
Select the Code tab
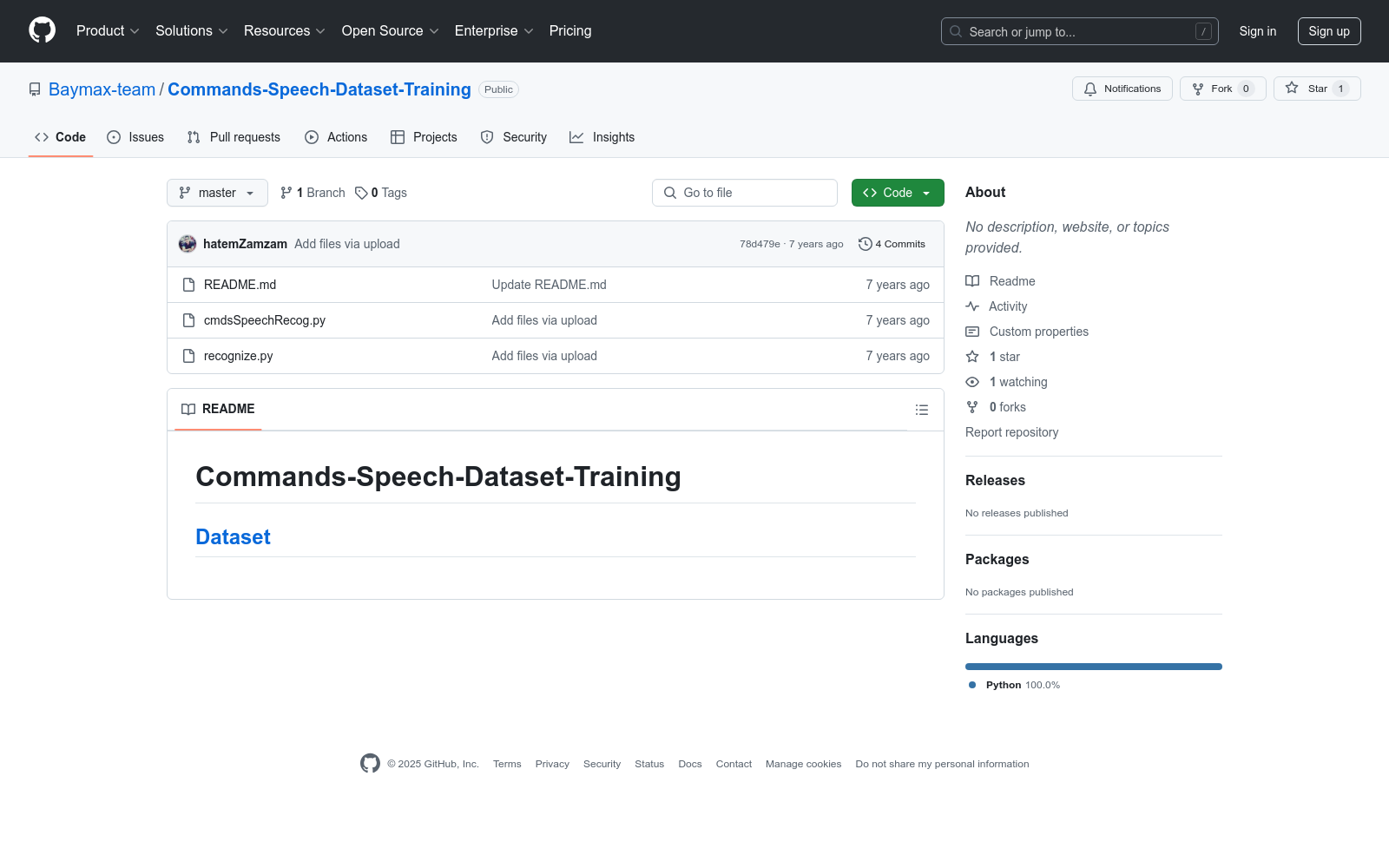[61, 137]
